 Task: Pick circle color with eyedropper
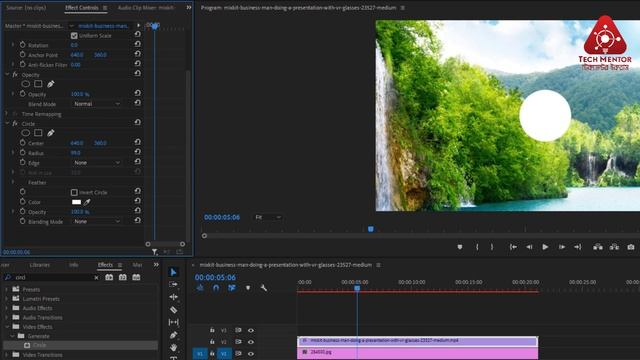(87, 202)
